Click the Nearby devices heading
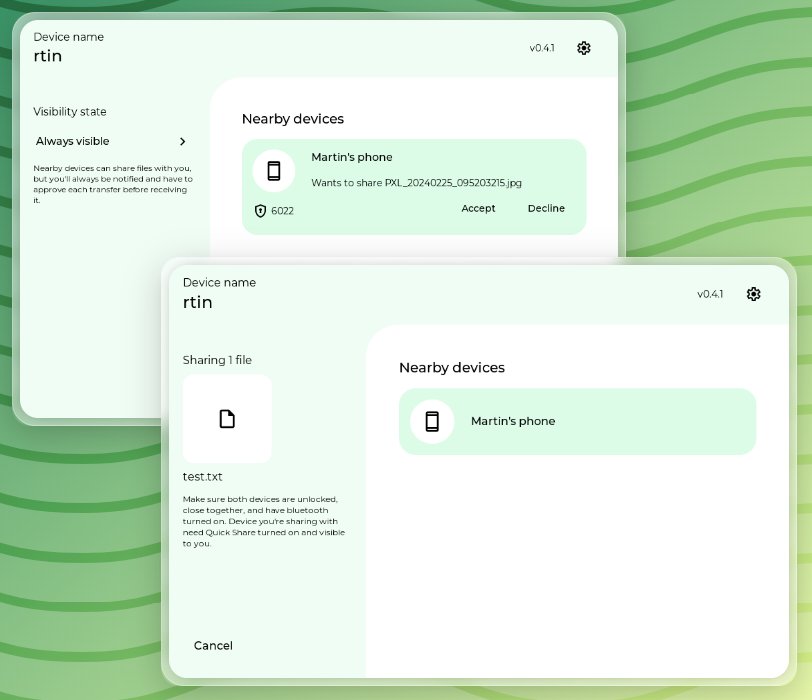Image resolution: width=812 pixels, height=700 pixels. pyautogui.click(x=451, y=368)
